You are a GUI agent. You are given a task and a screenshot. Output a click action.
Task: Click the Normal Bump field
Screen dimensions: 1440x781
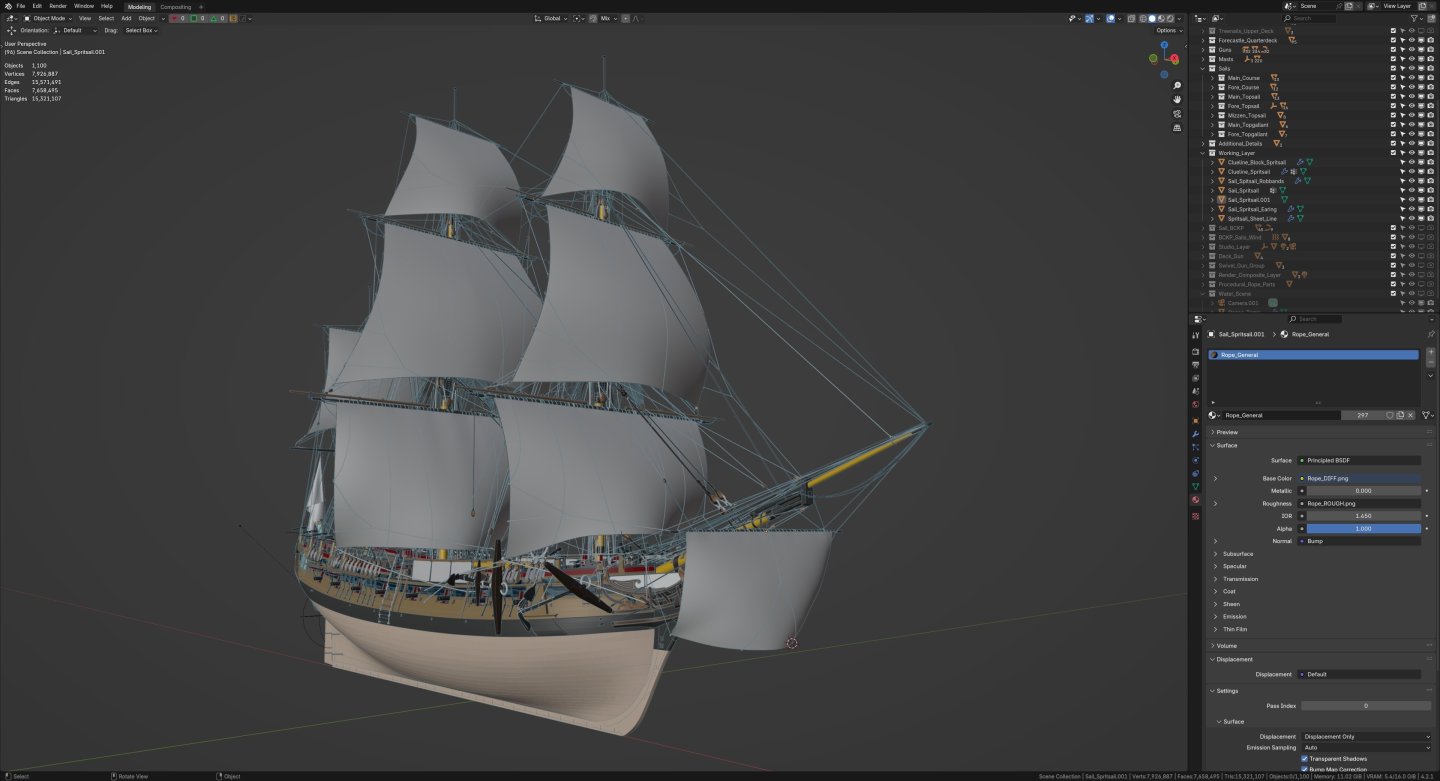tap(1359, 541)
